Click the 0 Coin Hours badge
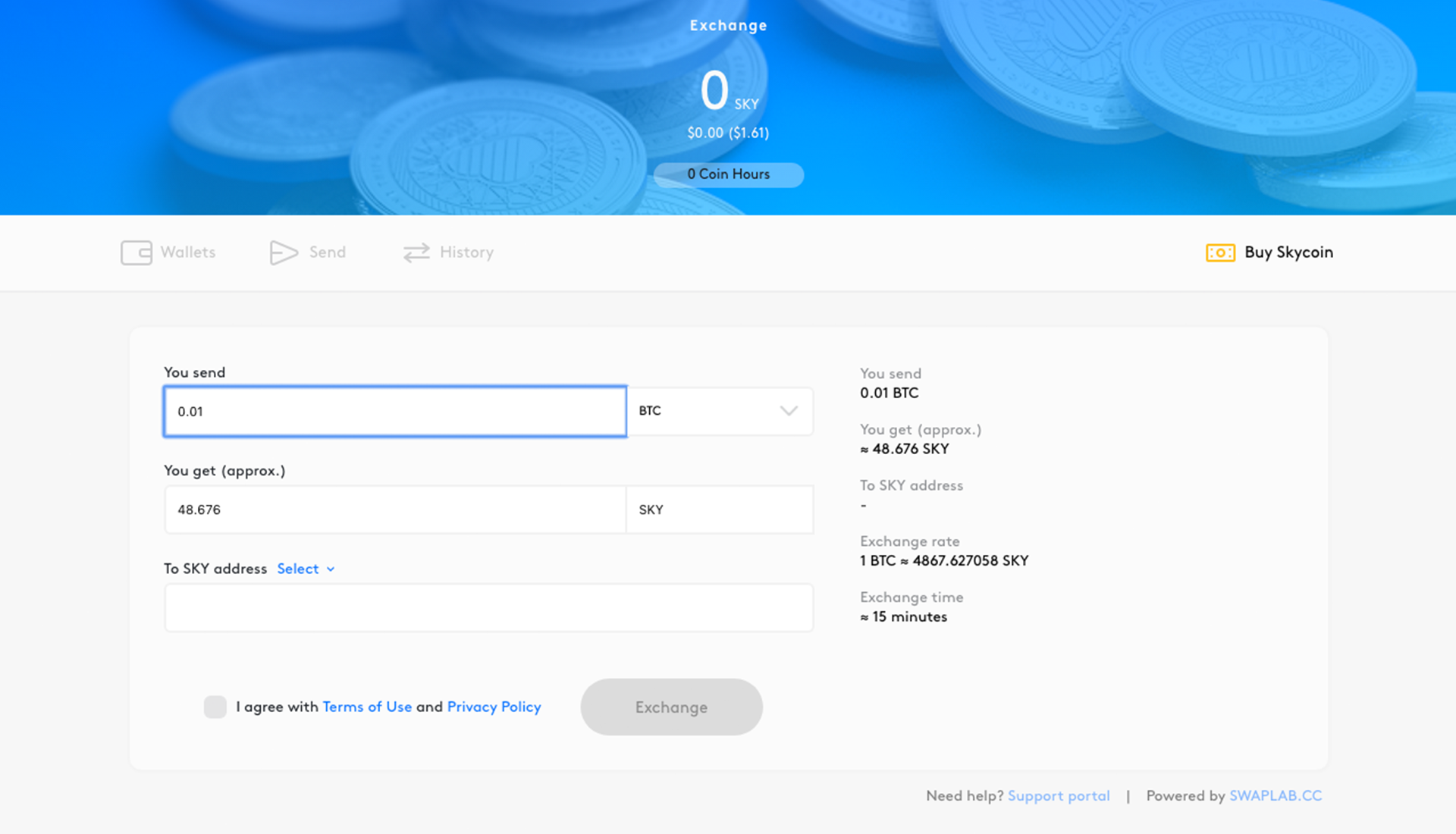The image size is (1456, 834). coord(727,174)
